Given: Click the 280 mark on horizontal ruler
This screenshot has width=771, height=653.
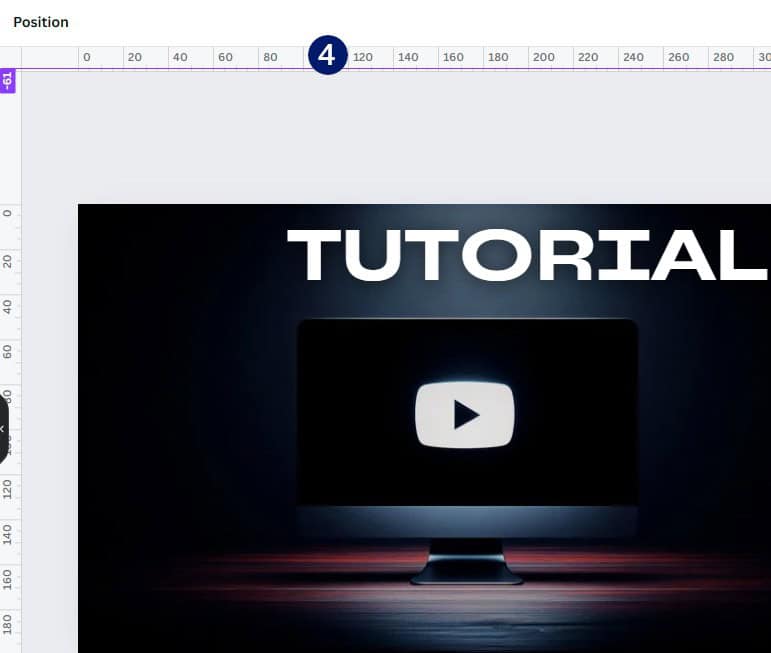Looking at the screenshot, I should click(723, 57).
